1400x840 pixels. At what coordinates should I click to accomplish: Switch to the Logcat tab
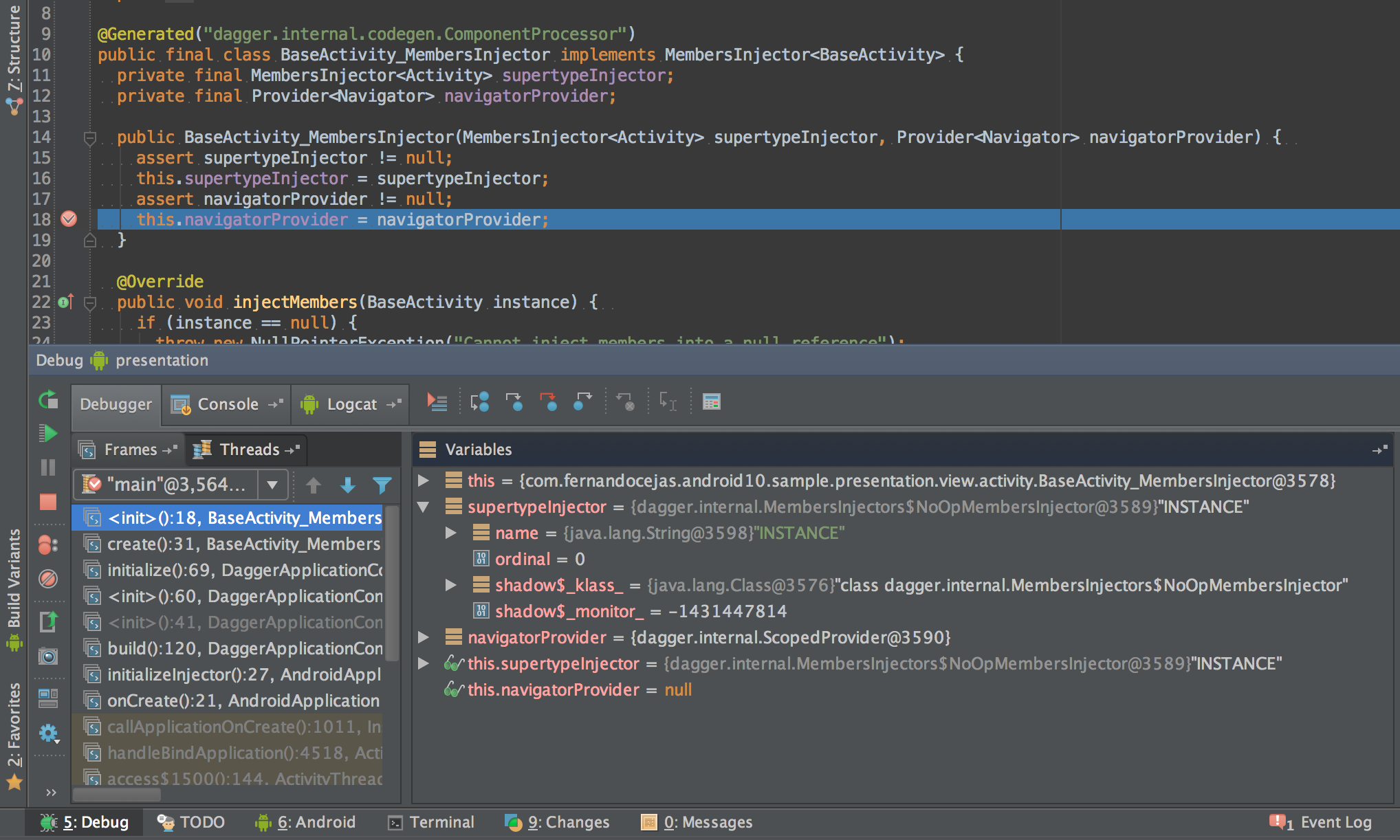[x=351, y=404]
